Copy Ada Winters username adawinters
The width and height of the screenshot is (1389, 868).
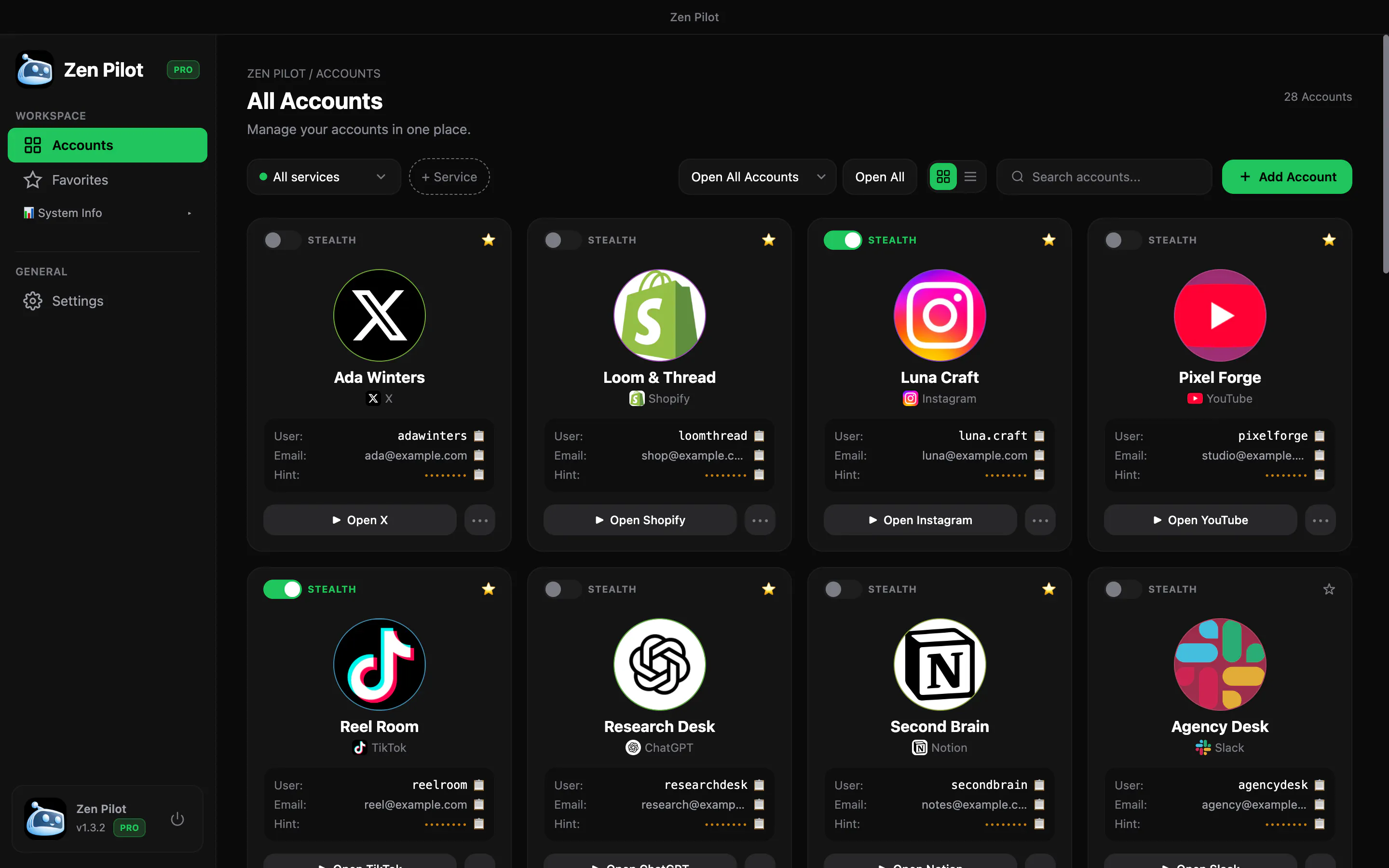479,436
